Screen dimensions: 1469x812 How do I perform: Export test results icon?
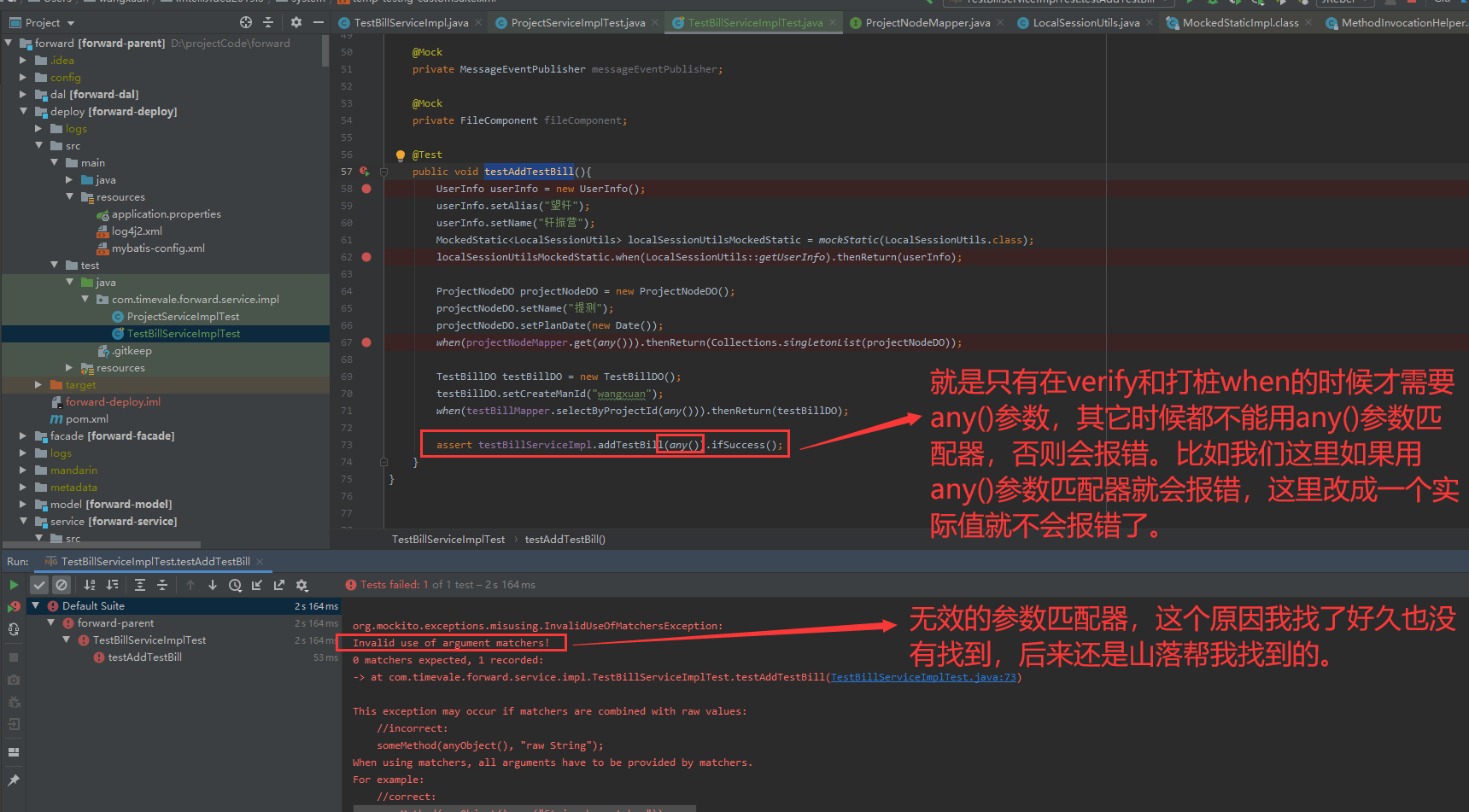(x=279, y=585)
